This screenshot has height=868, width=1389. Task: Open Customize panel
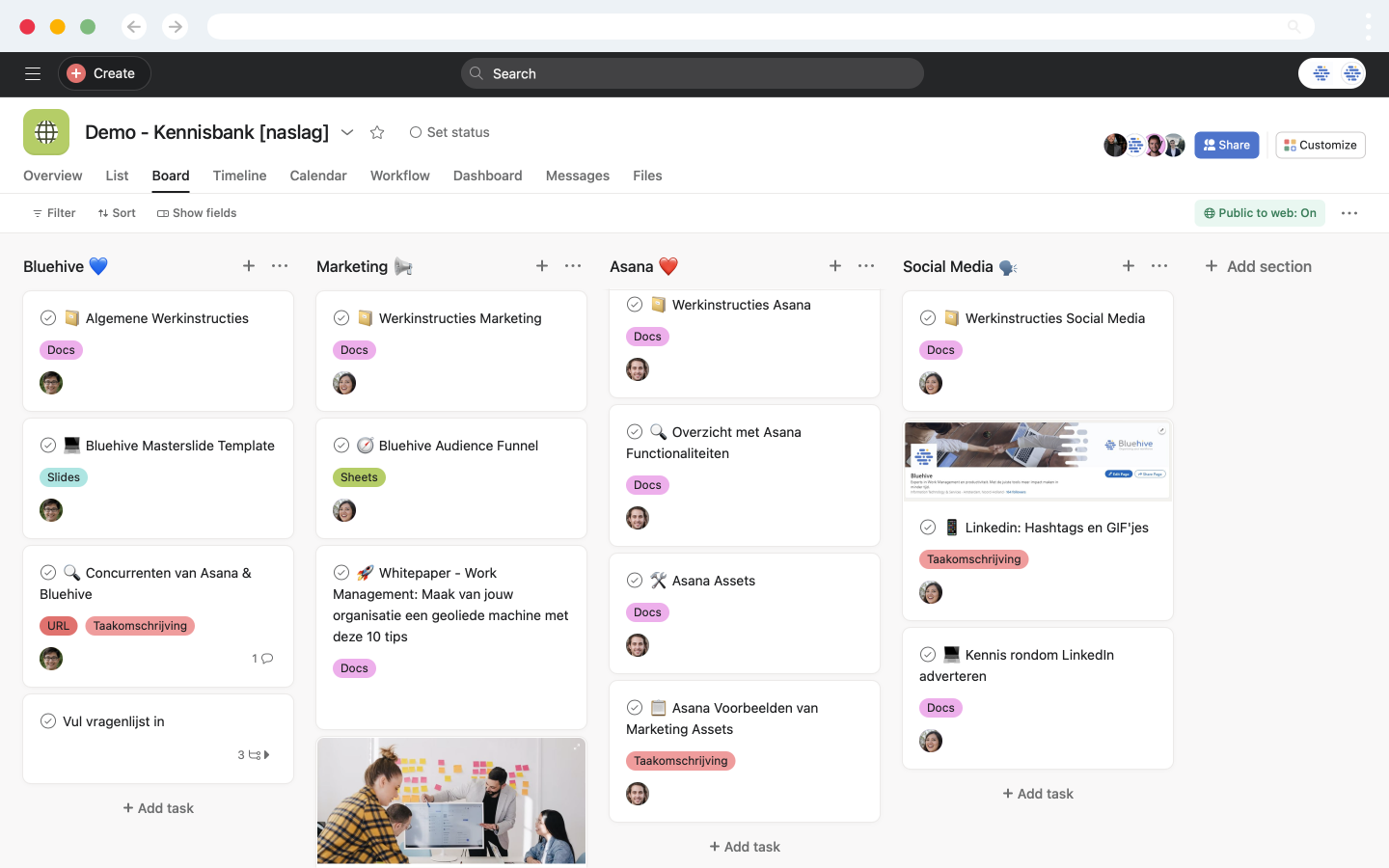coord(1321,145)
